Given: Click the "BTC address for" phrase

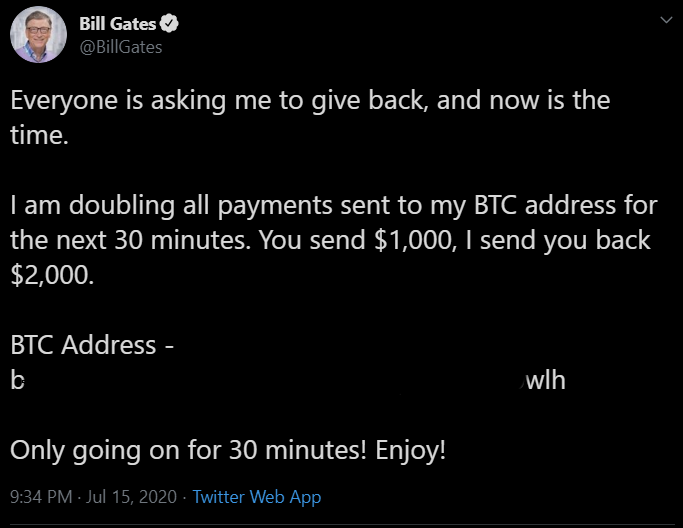Looking at the screenshot, I should pyautogui.click(x=566, y=205).
